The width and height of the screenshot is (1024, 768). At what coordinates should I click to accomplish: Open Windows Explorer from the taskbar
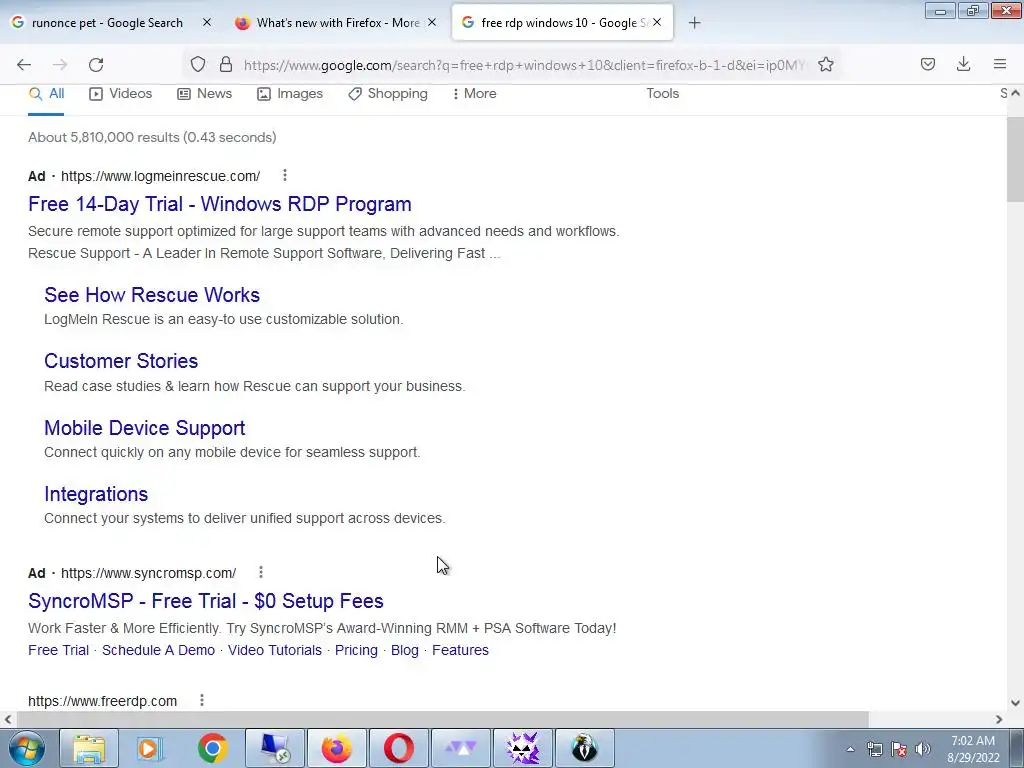click(x=89, y=748)
